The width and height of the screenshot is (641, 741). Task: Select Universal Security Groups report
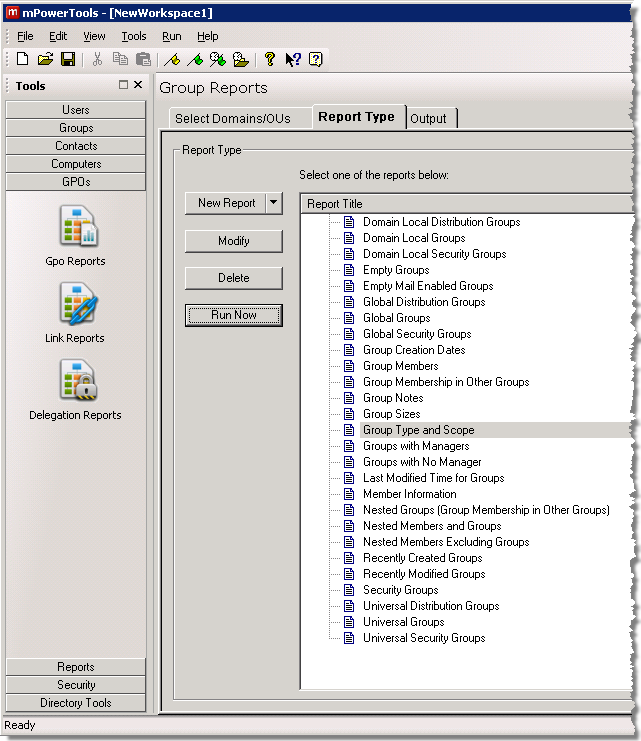click(424, 638)
